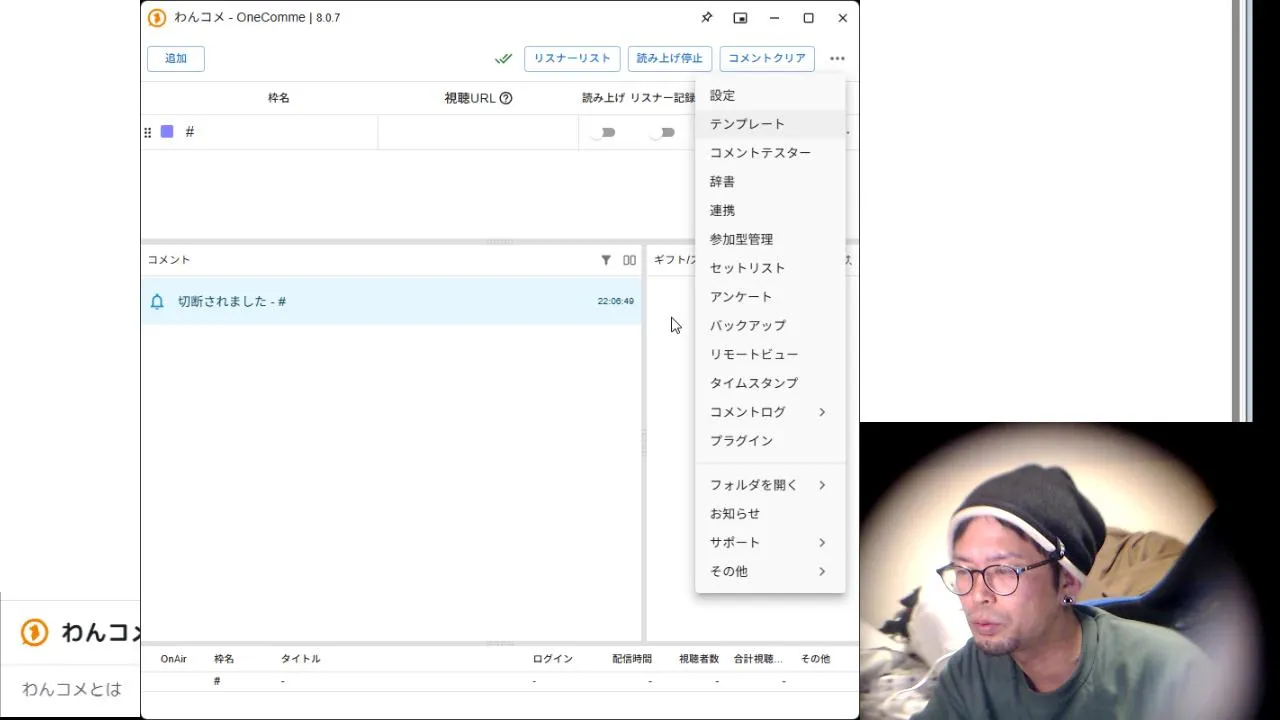This screenshot has height=720, width=1280.
Task: Open プラグイン from the menu
Action: pyautogui.click(x=770, y=441)
